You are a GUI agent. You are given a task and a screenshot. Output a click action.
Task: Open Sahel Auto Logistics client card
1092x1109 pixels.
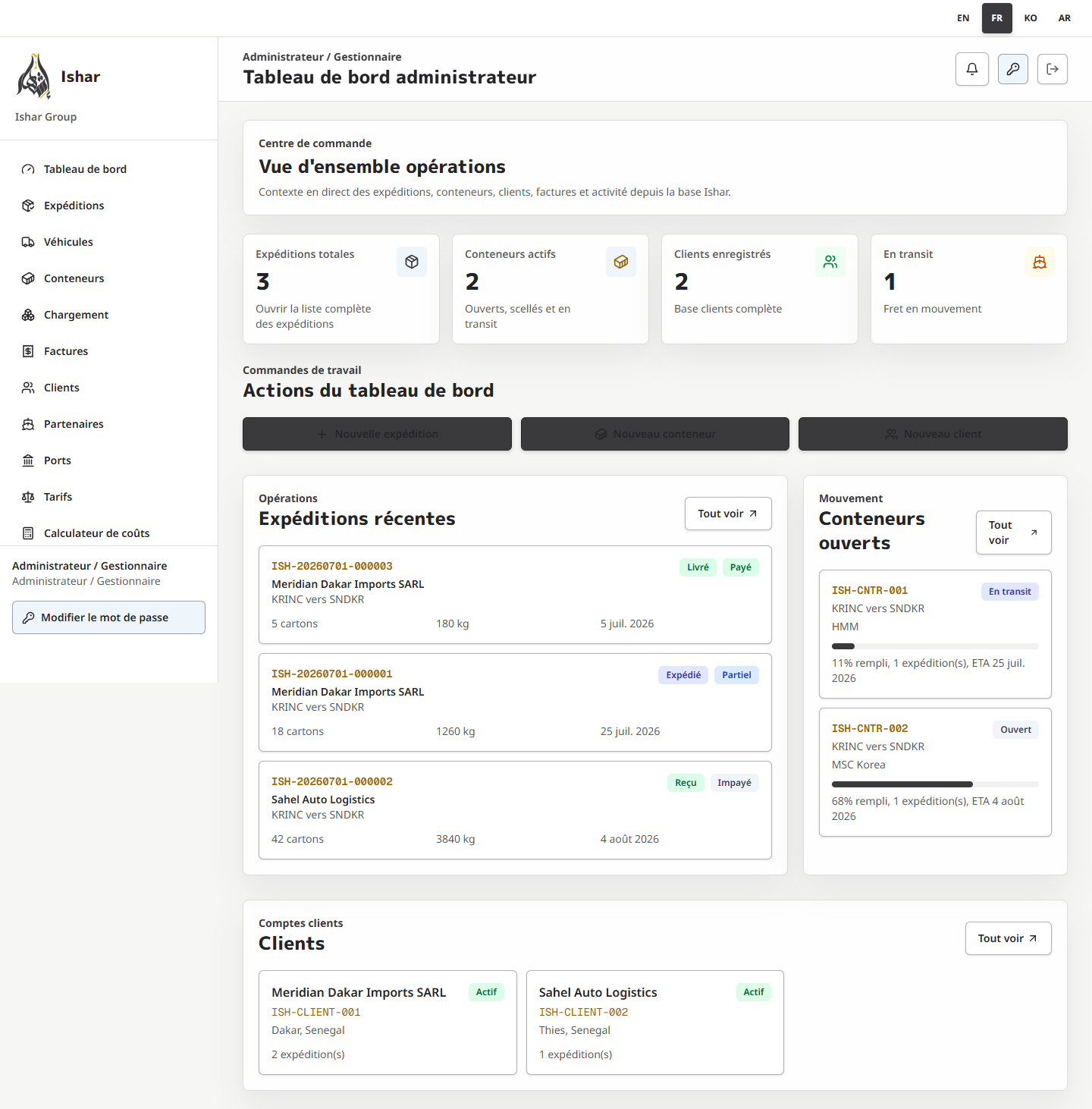tap(655, 1023)
